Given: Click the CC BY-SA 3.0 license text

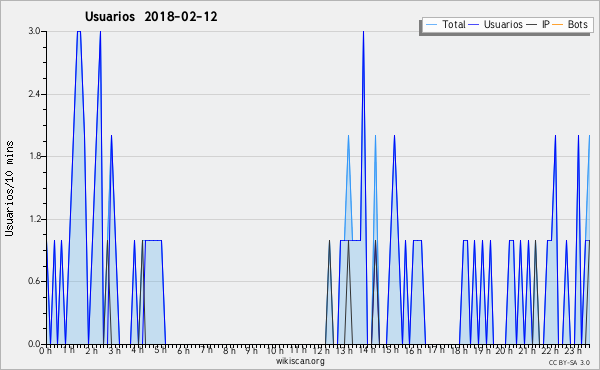Looking at the screenshot, I should click(x=569, y=362).
